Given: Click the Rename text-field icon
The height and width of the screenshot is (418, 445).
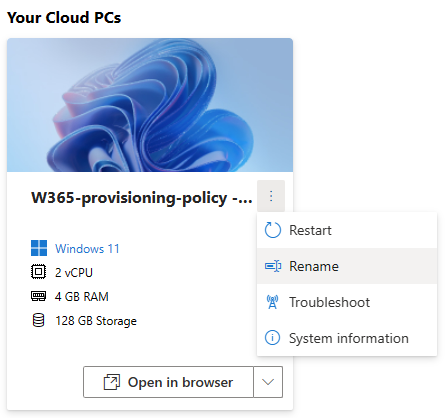Looking at the screenshot, I should (273, 266).
